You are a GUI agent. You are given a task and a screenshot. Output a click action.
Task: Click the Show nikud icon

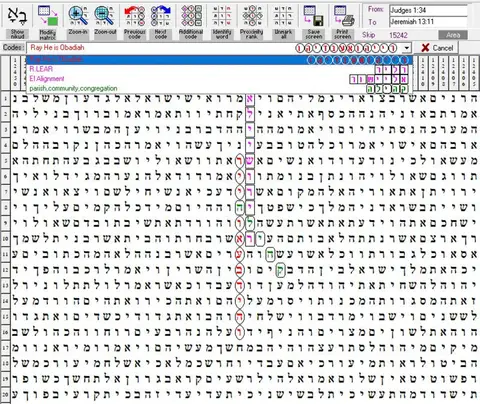[17, 15]
